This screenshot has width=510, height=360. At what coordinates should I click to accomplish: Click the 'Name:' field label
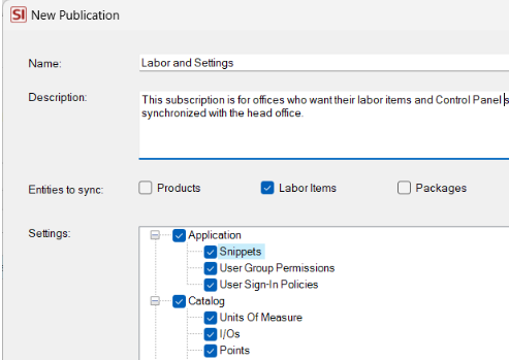45,63
